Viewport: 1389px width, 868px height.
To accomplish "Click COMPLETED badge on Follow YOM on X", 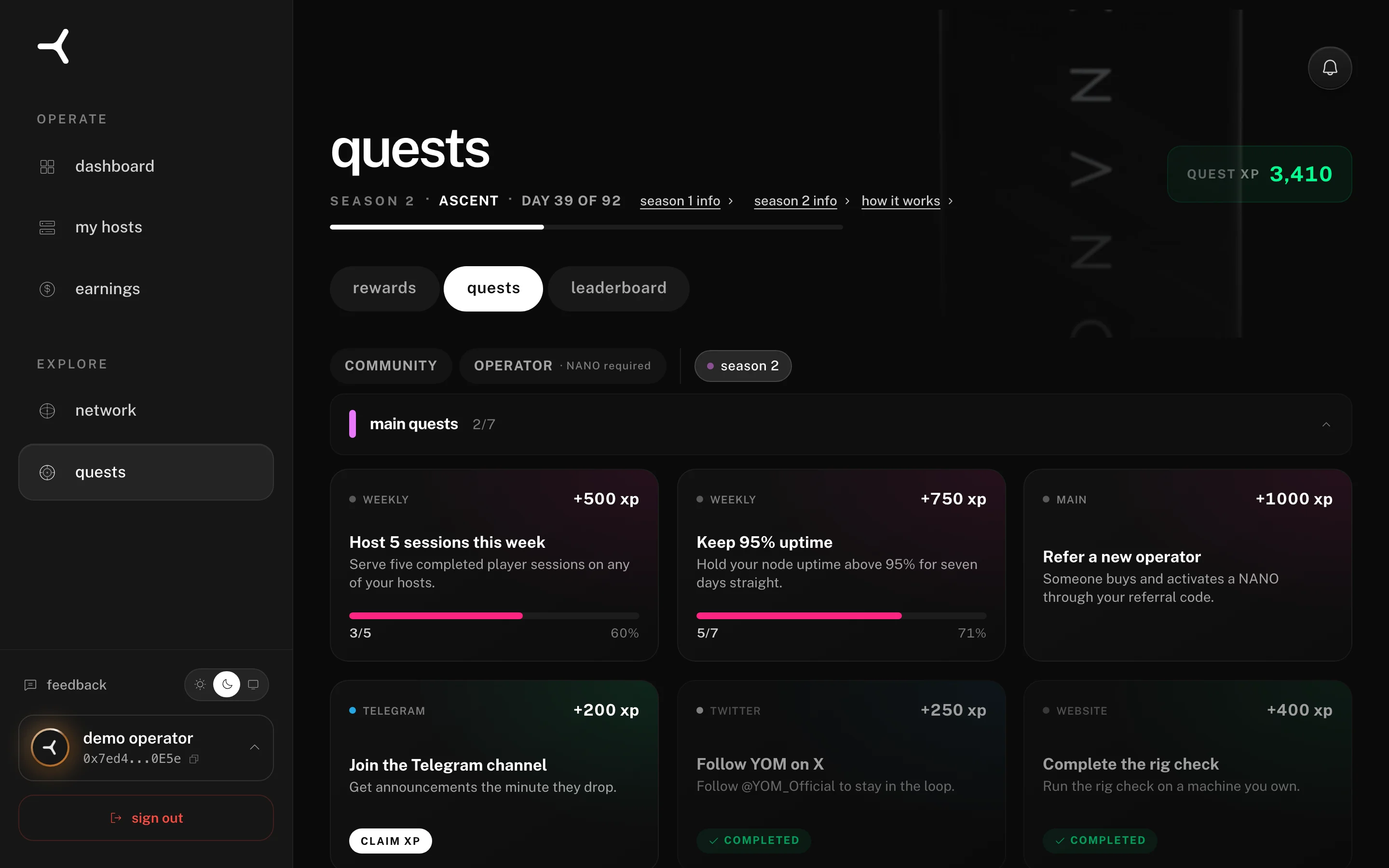I will point(754,841).
